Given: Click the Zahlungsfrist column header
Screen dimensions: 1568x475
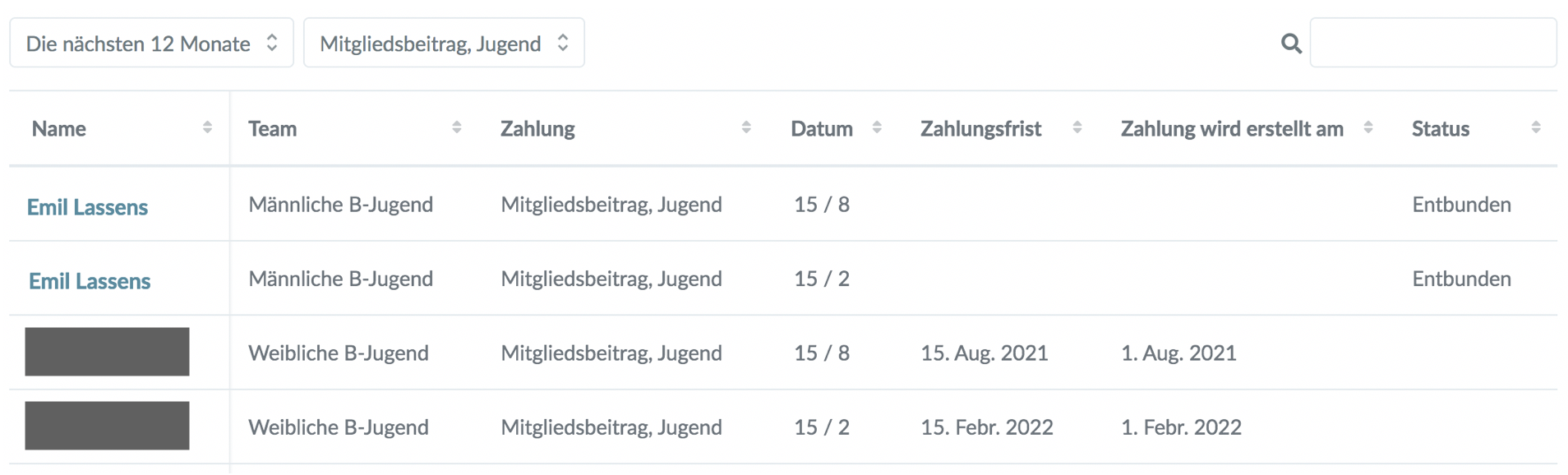Looking at the screenshot, I should click(980, 129).
